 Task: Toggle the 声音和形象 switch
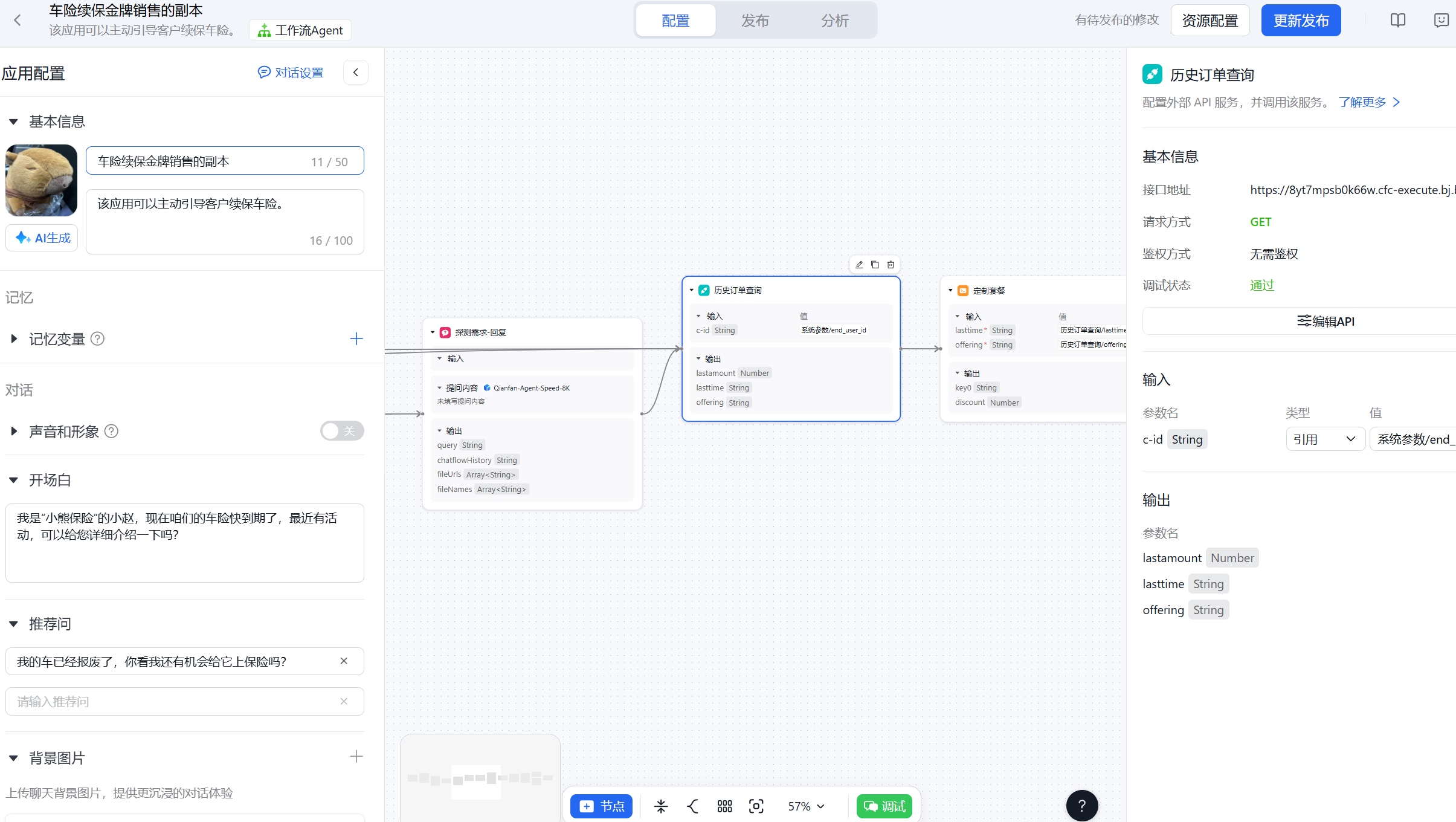pyautogui.click(x=342, y=431)
